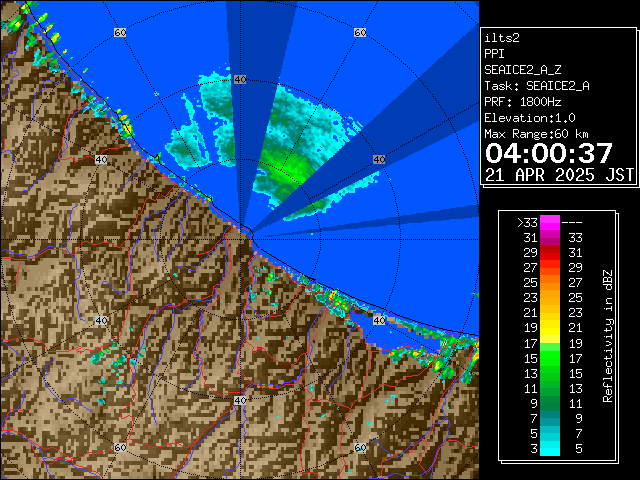
Task: Click the southeast '60' range ring label
Action: coord(360,447)
